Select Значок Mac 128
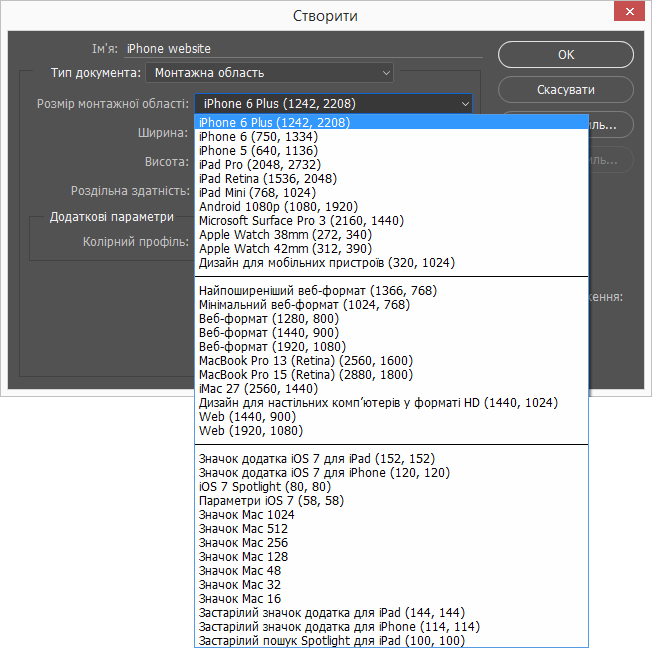652x648 pixels. point(391,557)
